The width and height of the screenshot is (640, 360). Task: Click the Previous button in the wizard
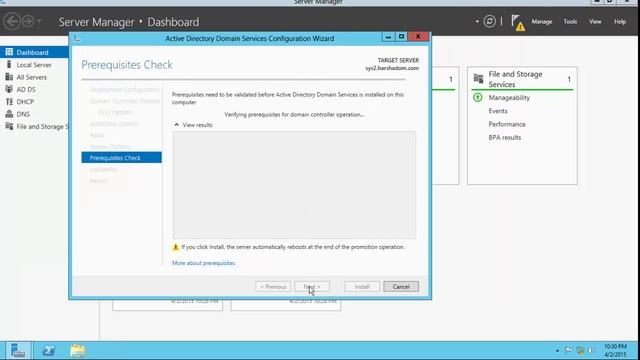click(x=273, y=287)
